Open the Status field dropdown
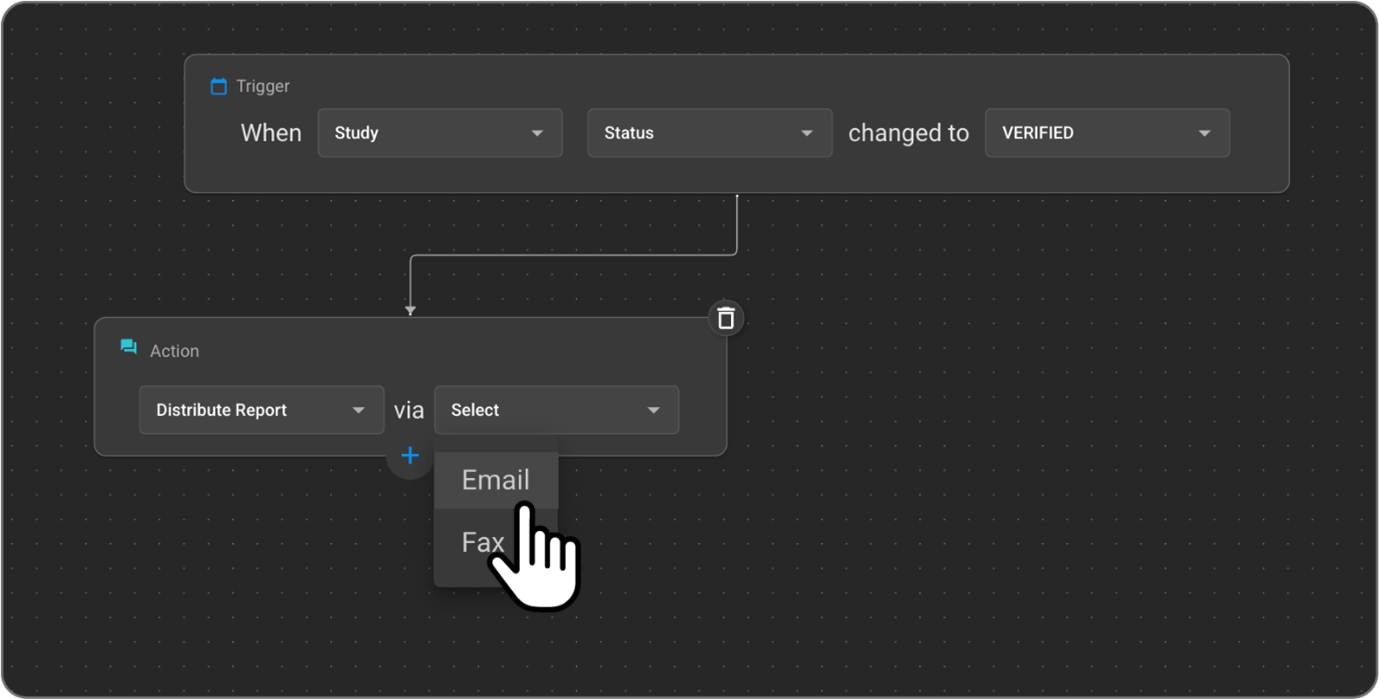The width and height of the screenshot is (1379, 699). pos(709,133)
